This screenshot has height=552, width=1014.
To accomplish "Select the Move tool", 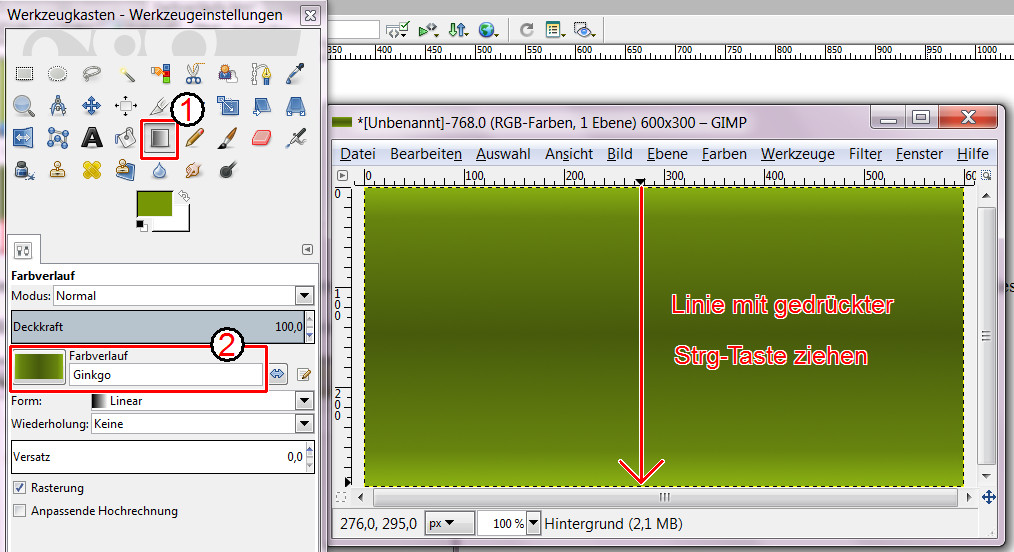I will (x=92, y=105).
